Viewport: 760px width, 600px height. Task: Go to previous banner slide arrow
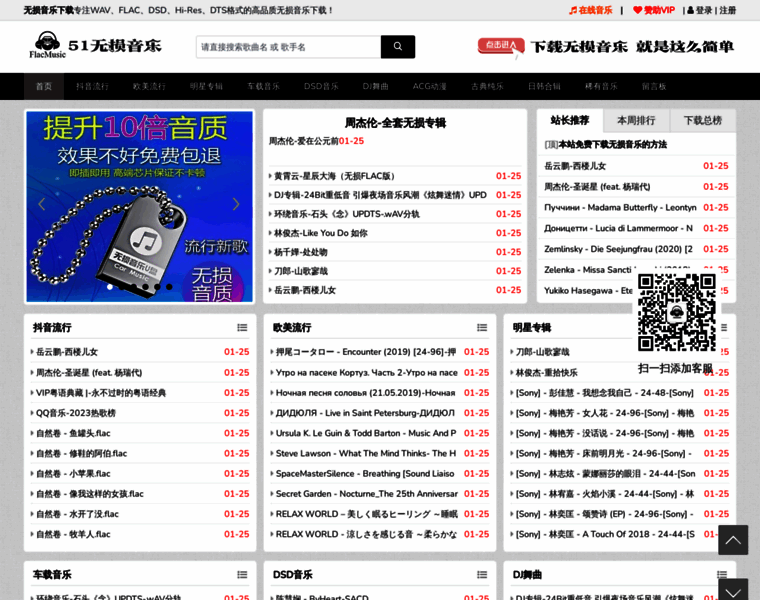point(42,204)
